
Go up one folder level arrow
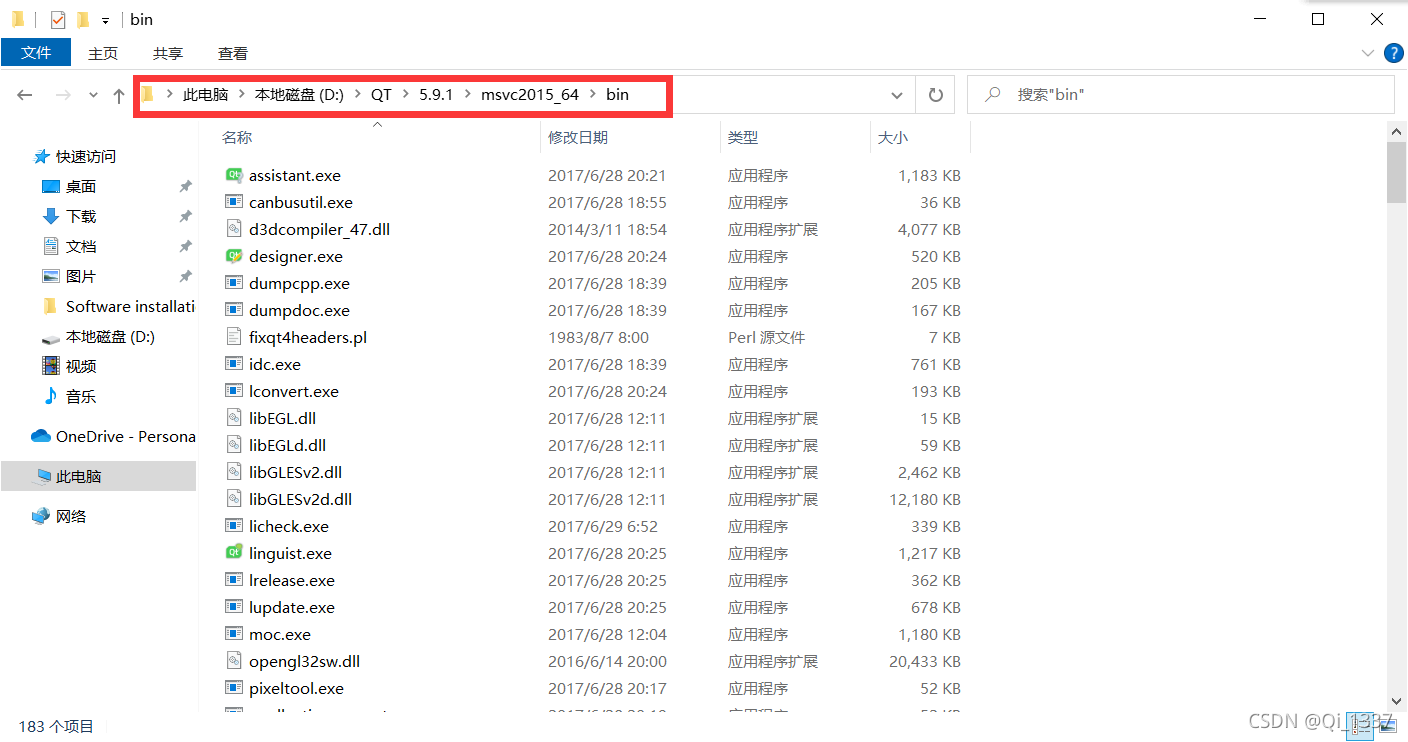pyautogui.click(x=119, y=95)
